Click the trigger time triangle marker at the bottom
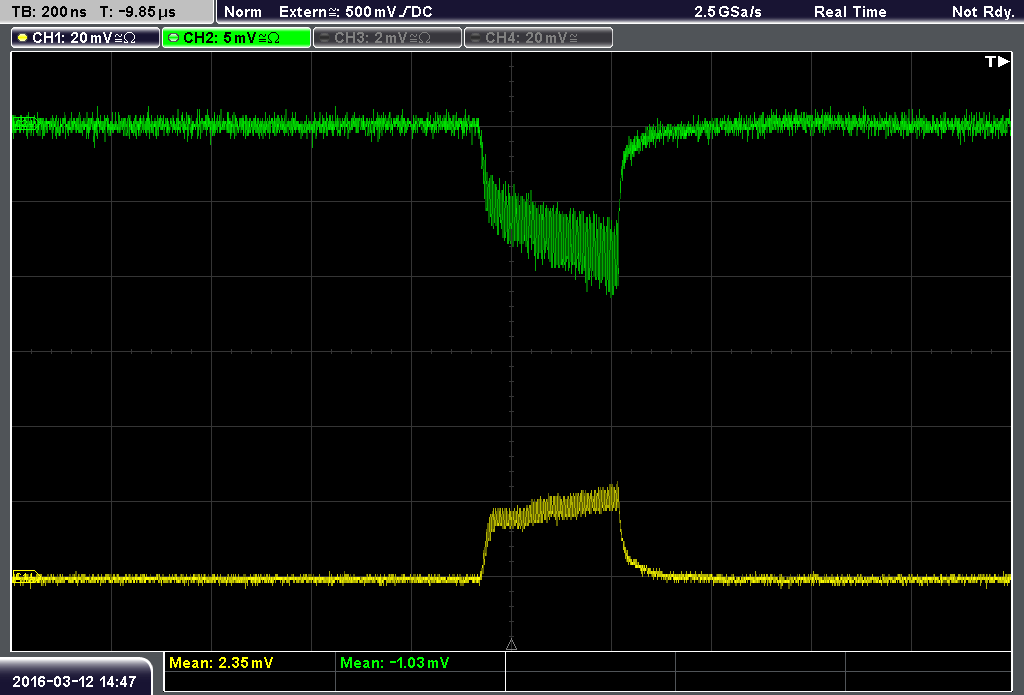 click(511, 645)
